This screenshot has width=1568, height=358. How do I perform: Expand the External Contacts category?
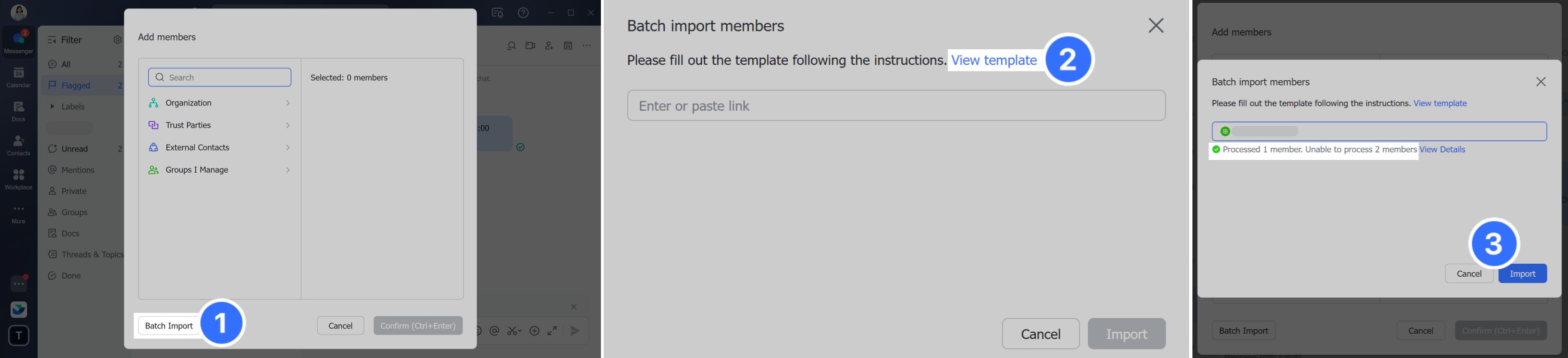[219, 147]
